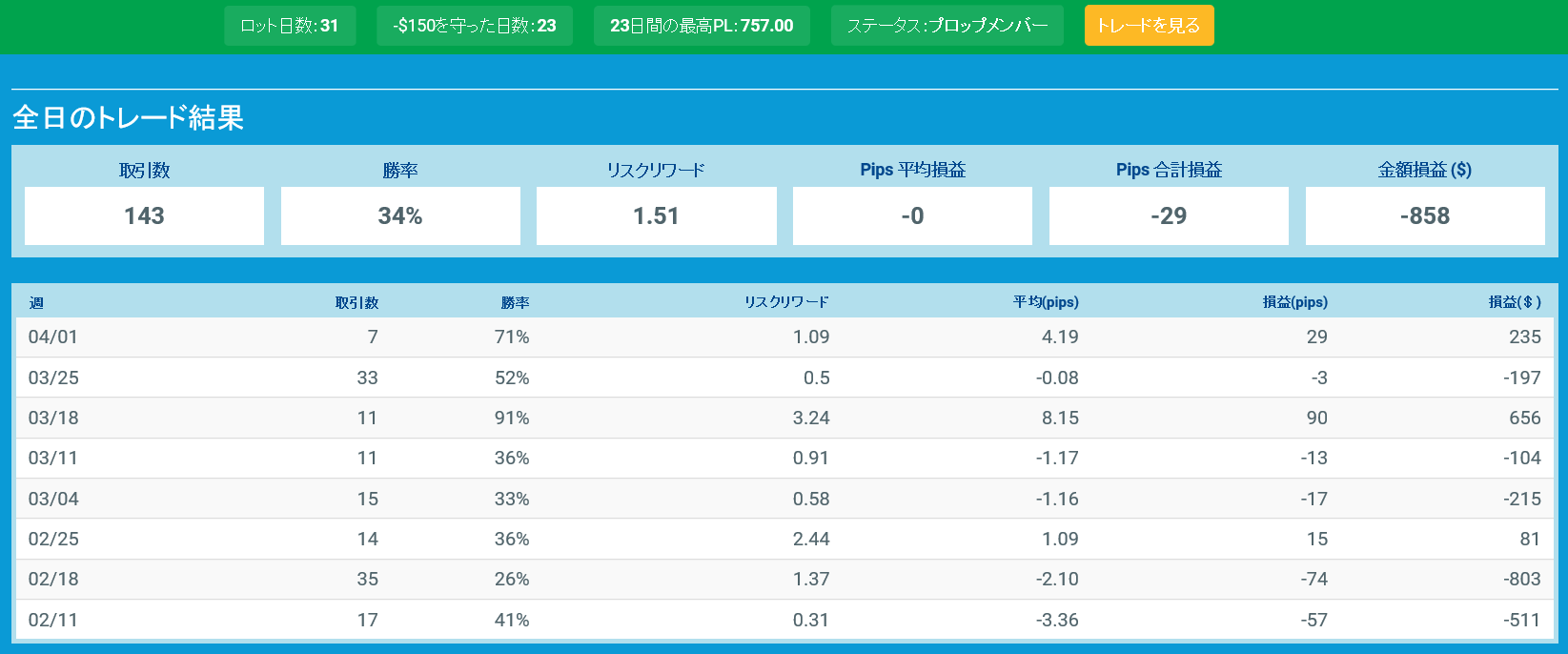Click the 23日間の最高PL: 757.00 badge
The image size is (1568, 654).
(702, 26)
